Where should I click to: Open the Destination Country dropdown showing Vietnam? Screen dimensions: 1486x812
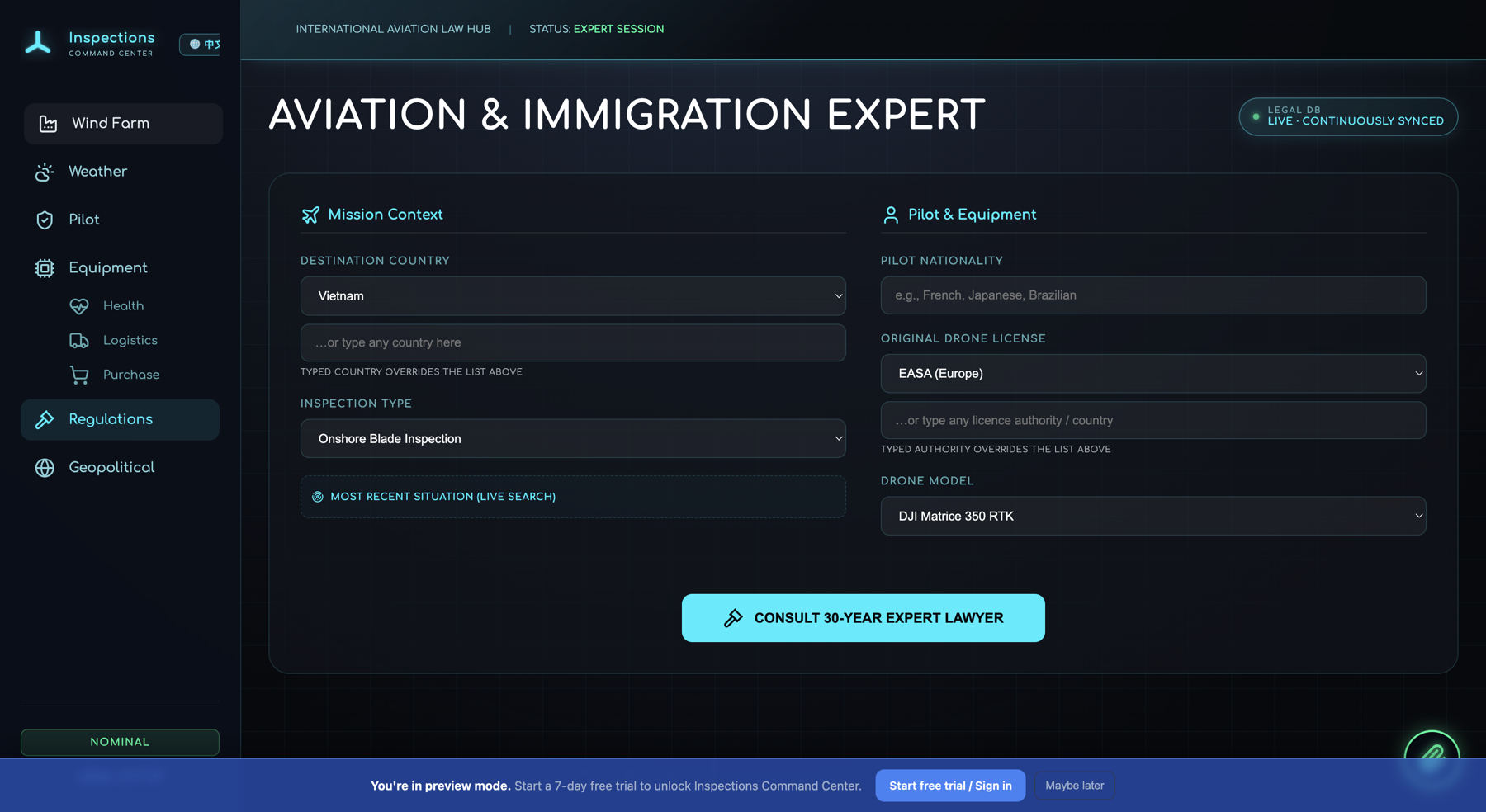tap(573, 295)
